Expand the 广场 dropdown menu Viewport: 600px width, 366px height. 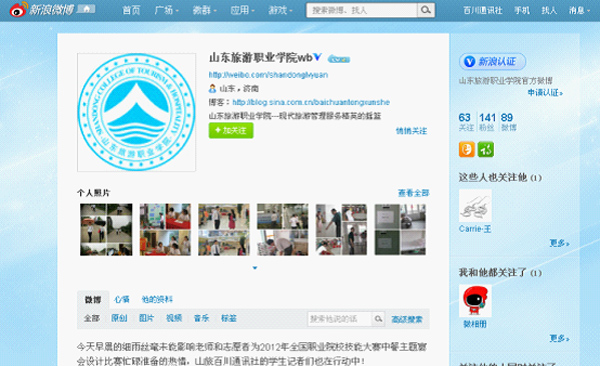coord(166,10)
